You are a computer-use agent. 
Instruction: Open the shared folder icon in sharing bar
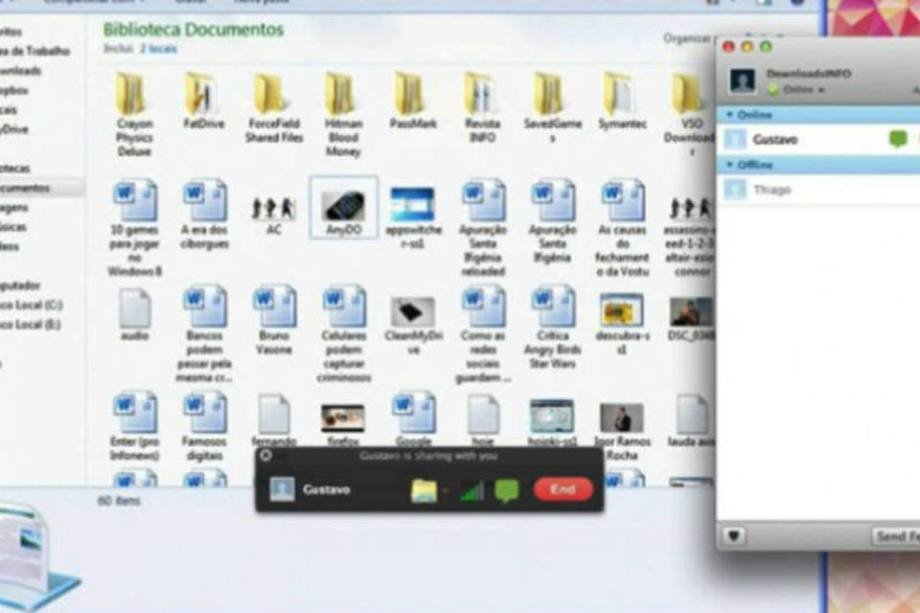[x=425, y=490]
